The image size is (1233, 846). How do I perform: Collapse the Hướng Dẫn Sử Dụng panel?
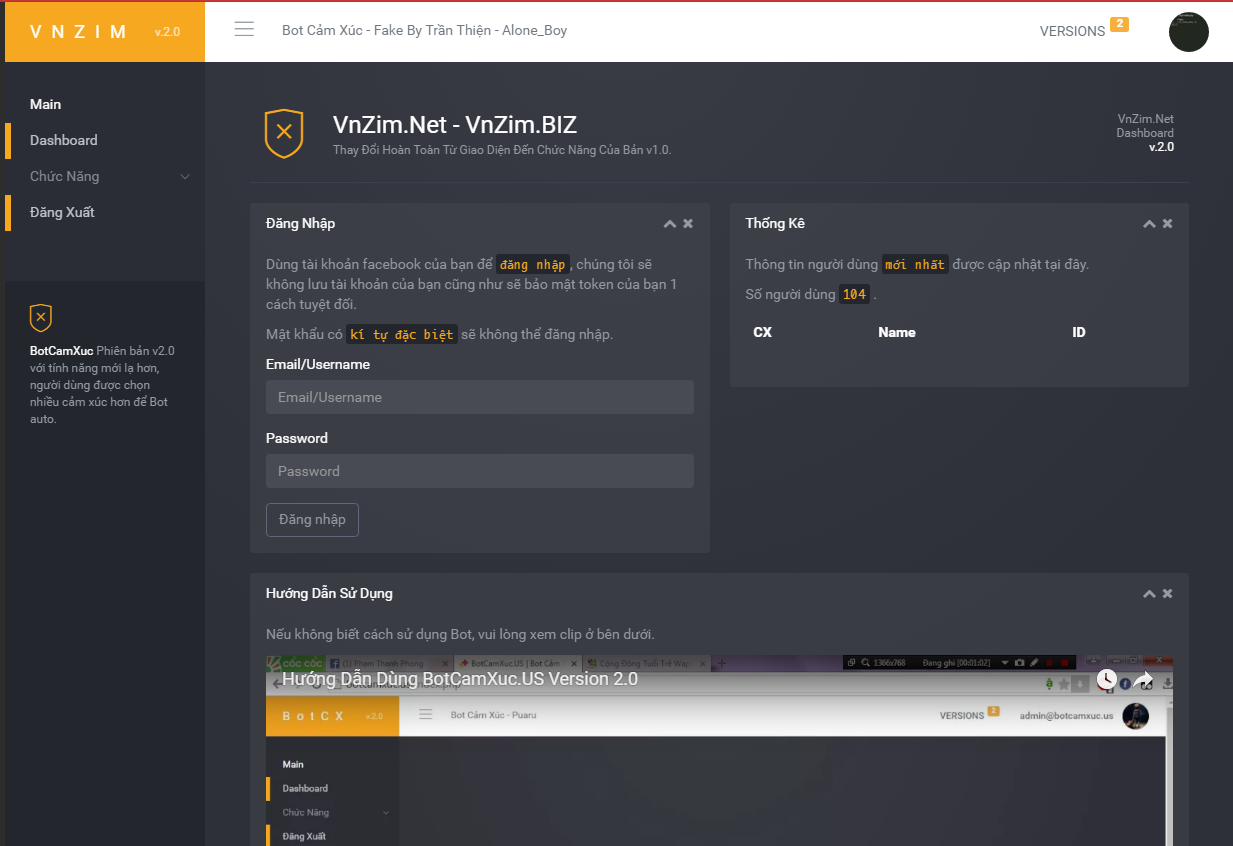[x=1149, y=594]
